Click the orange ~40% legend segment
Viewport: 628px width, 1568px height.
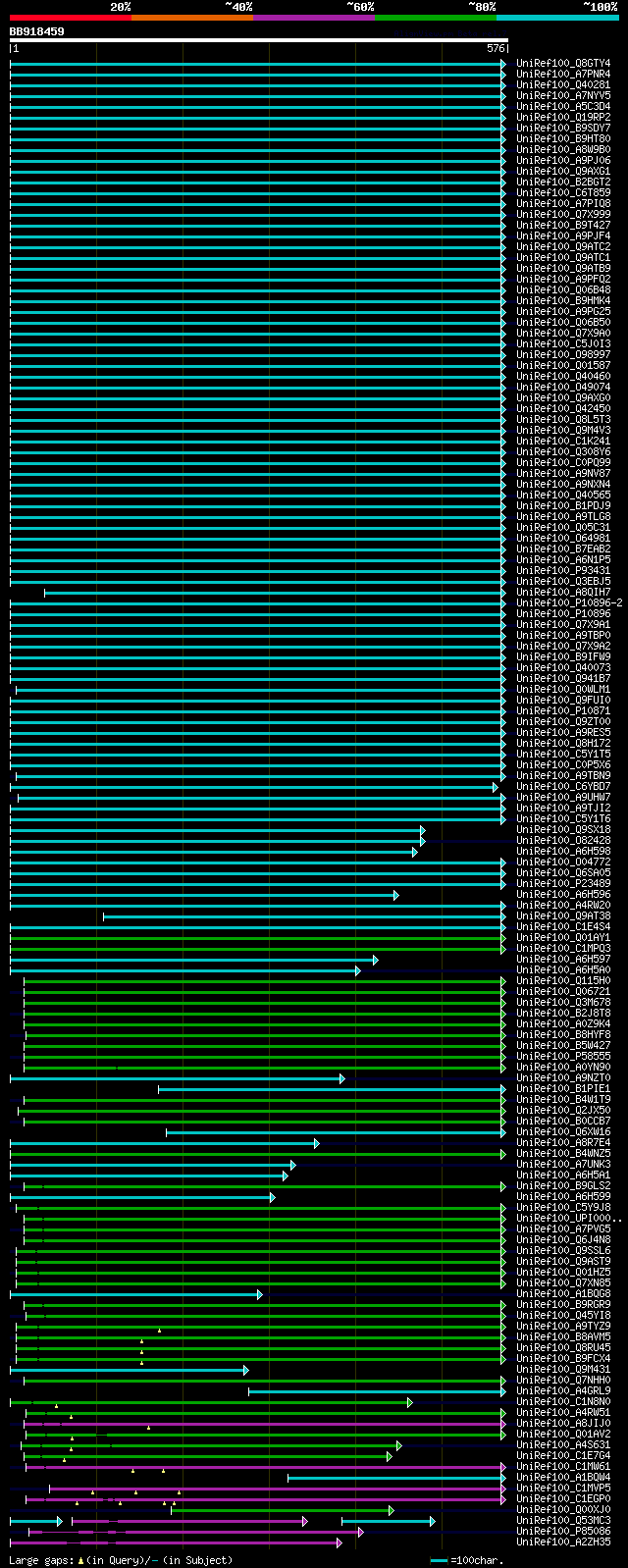click(192, 18)
